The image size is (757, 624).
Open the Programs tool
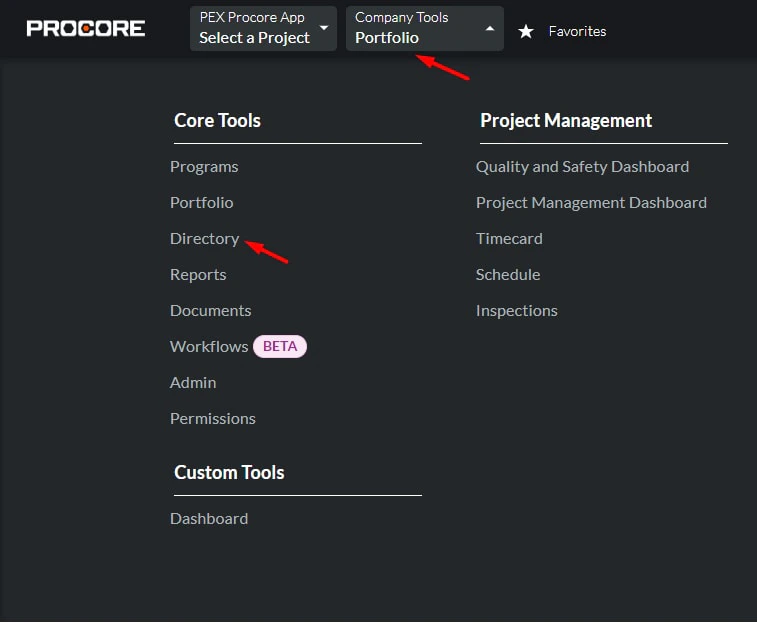pyautogui.click(x=204, y=167)
